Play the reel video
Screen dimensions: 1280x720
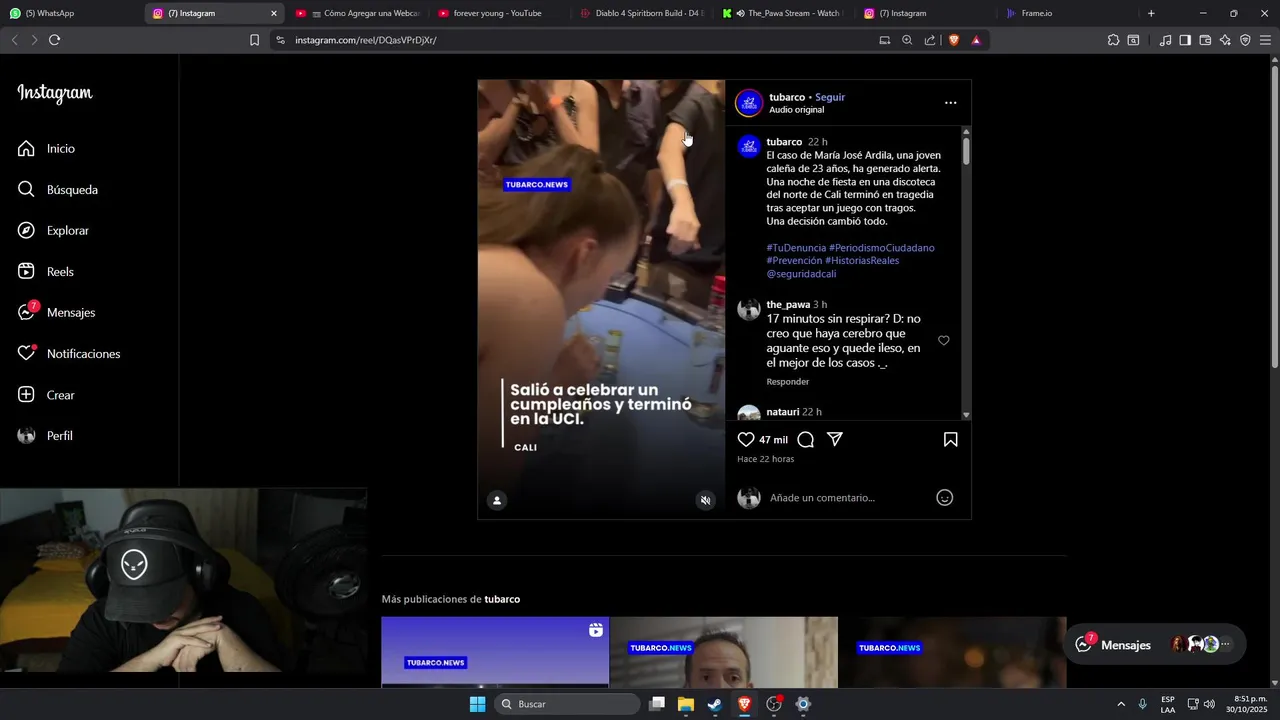601,299
